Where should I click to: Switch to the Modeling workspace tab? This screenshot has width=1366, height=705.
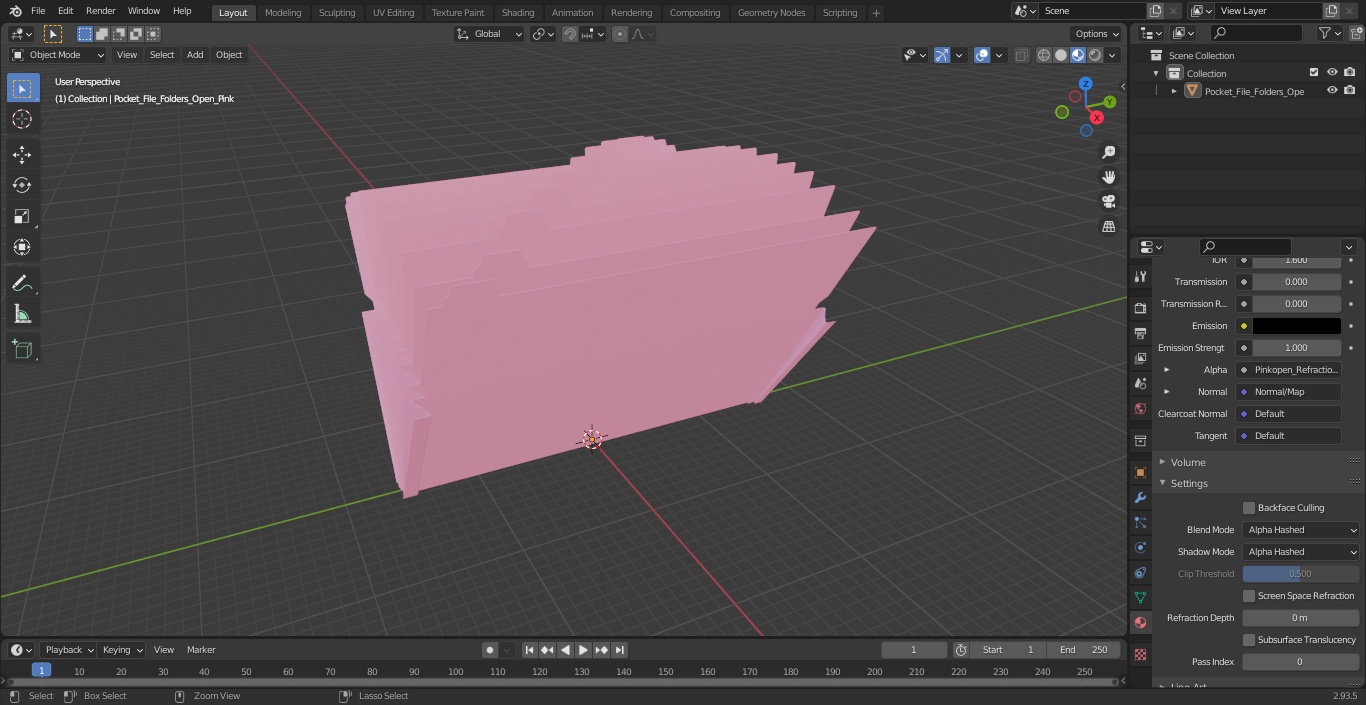[x=283, y=12]
